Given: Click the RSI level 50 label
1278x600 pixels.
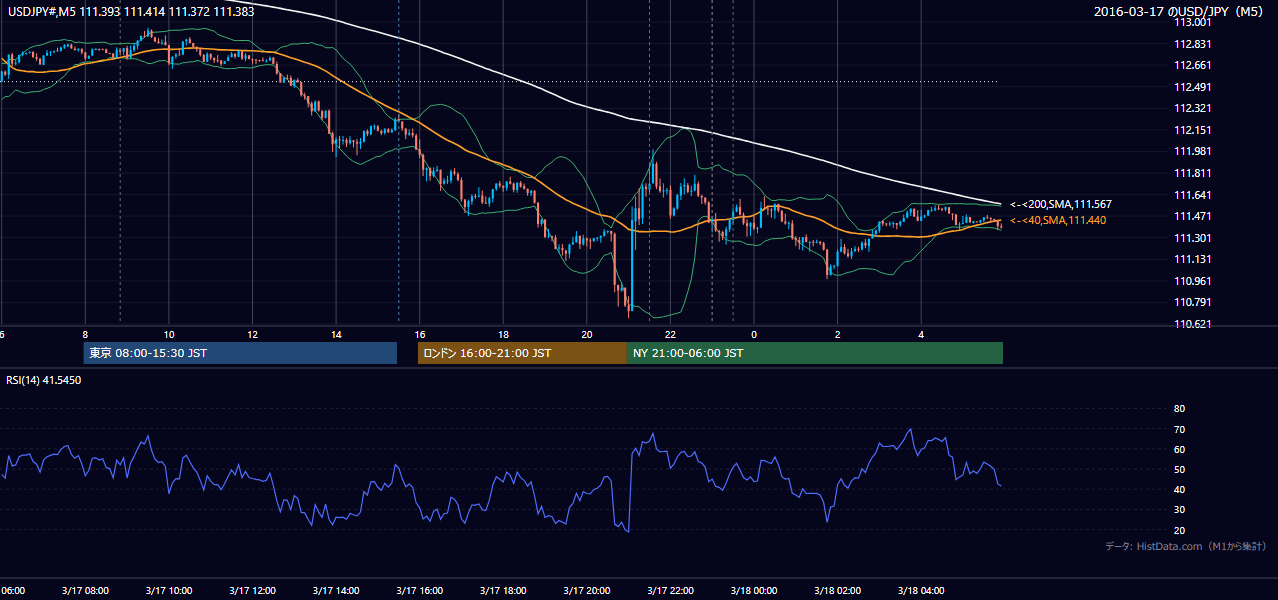Looking at the screenshot, I should click(1179, 469).
